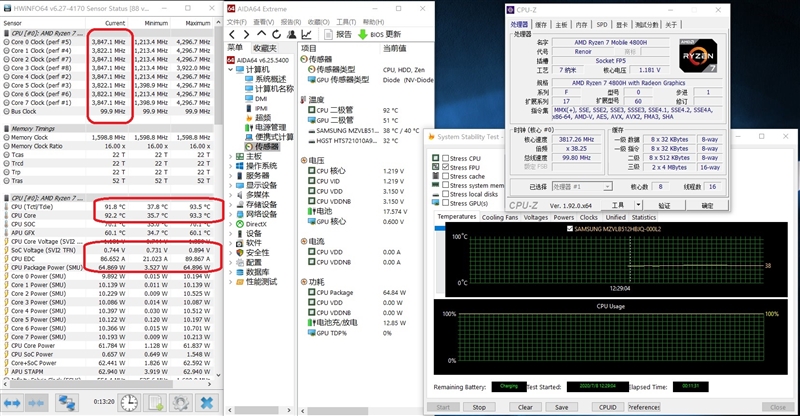Switch to Cooling Fans tab
Viewport: 800px width, 416px height.
[x=499, y=217]
